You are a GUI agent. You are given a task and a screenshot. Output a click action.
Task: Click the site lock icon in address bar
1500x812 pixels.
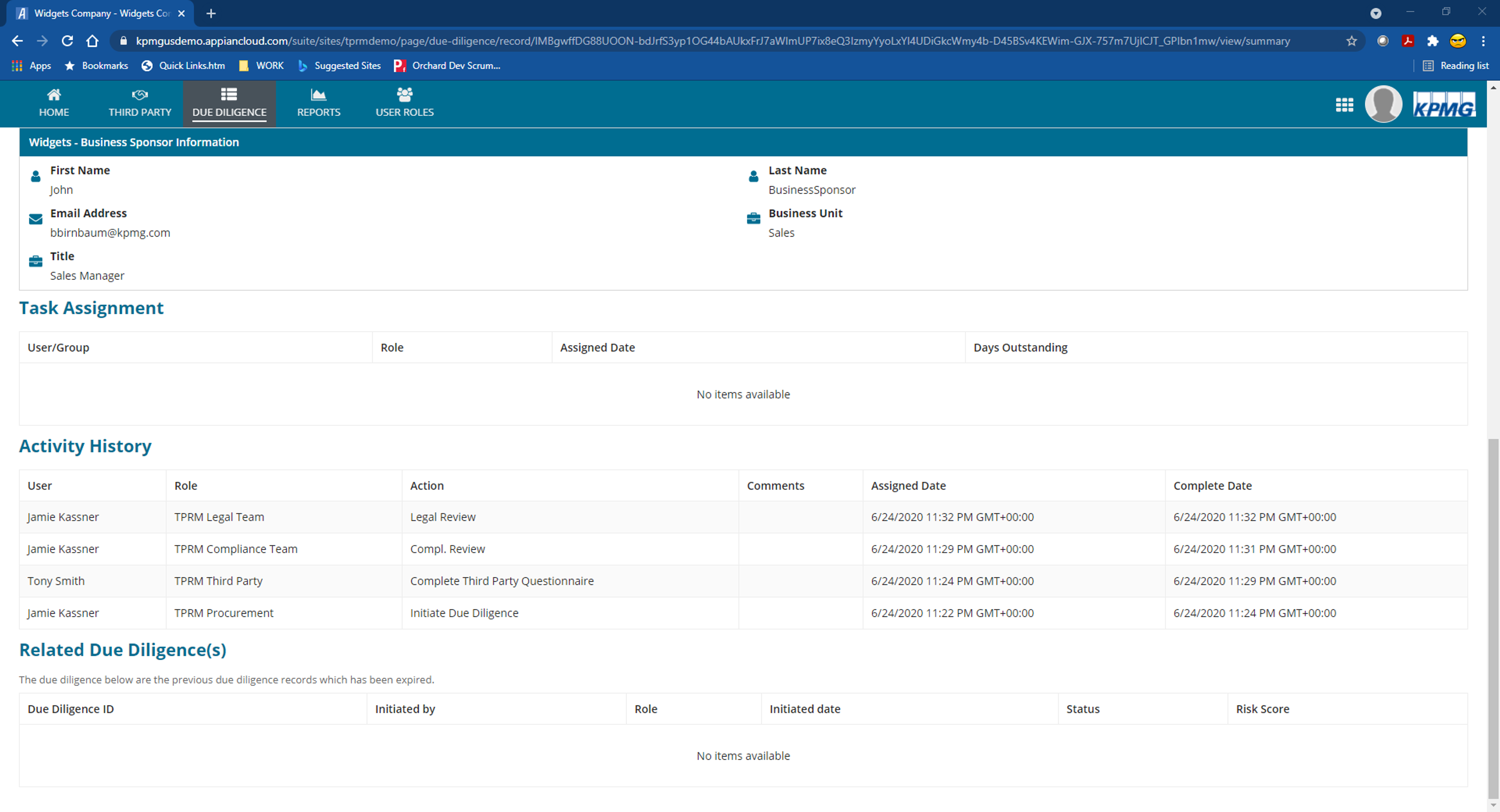click(123, 41)
